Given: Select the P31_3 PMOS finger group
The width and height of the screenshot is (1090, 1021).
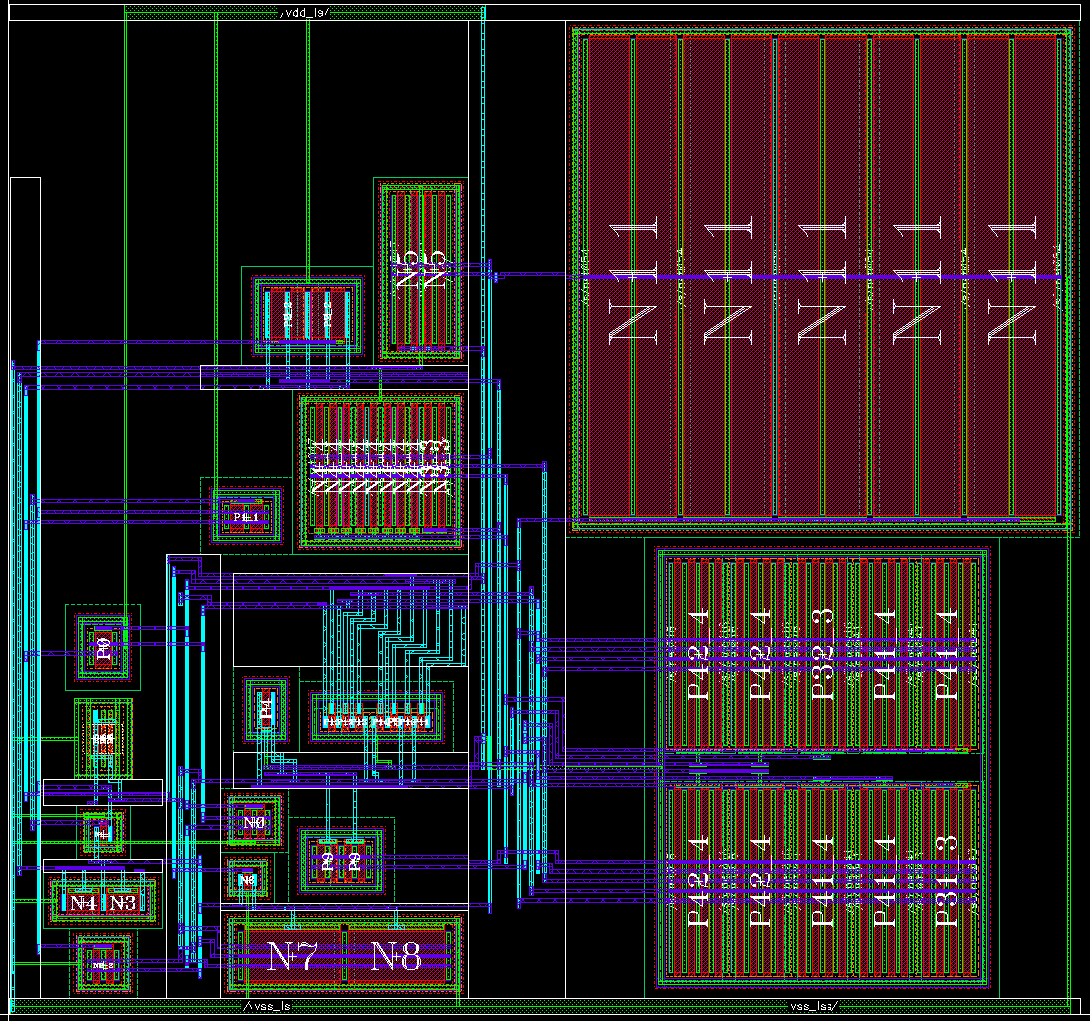Looking at the screenshot, I should (947, 880).
